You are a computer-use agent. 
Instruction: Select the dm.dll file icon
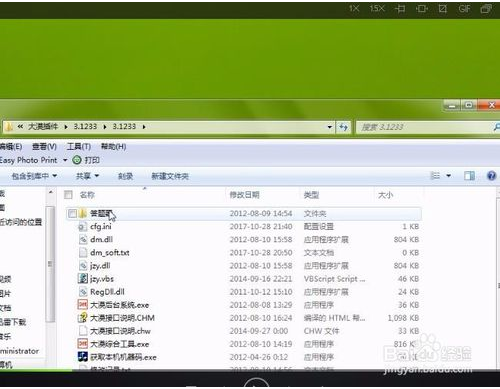point(83,240)
